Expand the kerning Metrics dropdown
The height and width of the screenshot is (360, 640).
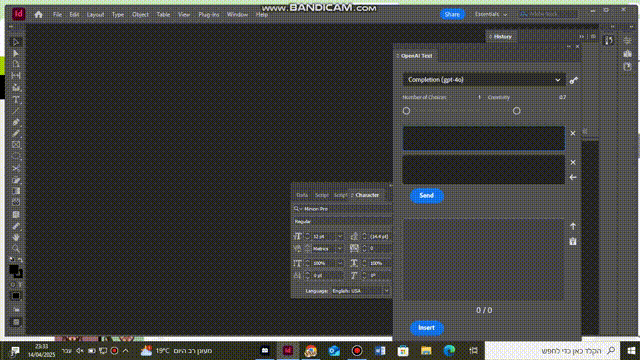click(340, 249)
